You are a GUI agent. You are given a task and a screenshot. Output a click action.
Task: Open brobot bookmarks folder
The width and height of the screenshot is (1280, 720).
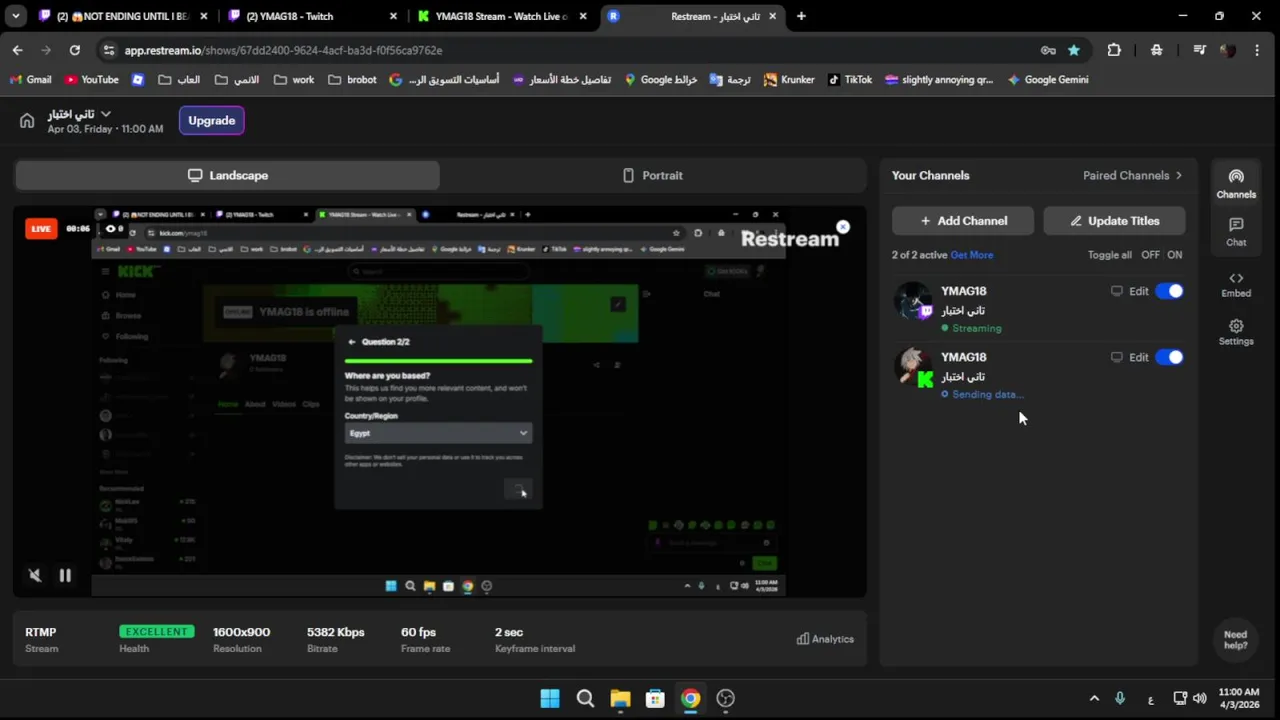352,80
